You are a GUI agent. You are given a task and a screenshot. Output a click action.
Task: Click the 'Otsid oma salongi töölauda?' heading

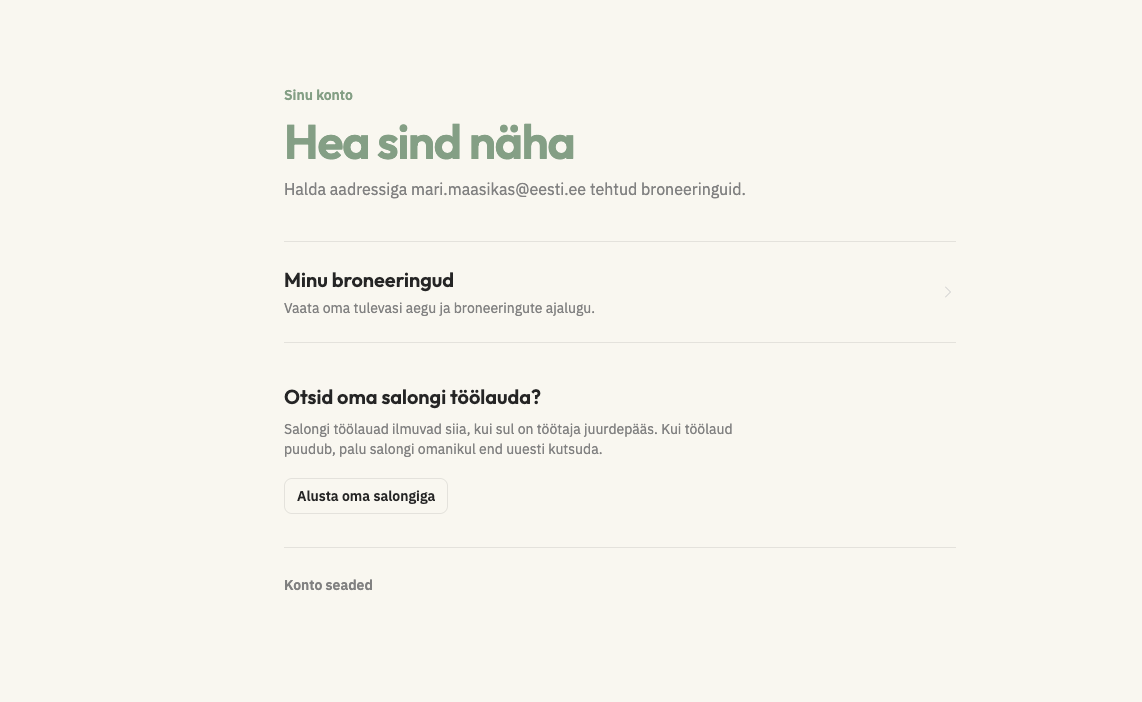click(412, 397)
